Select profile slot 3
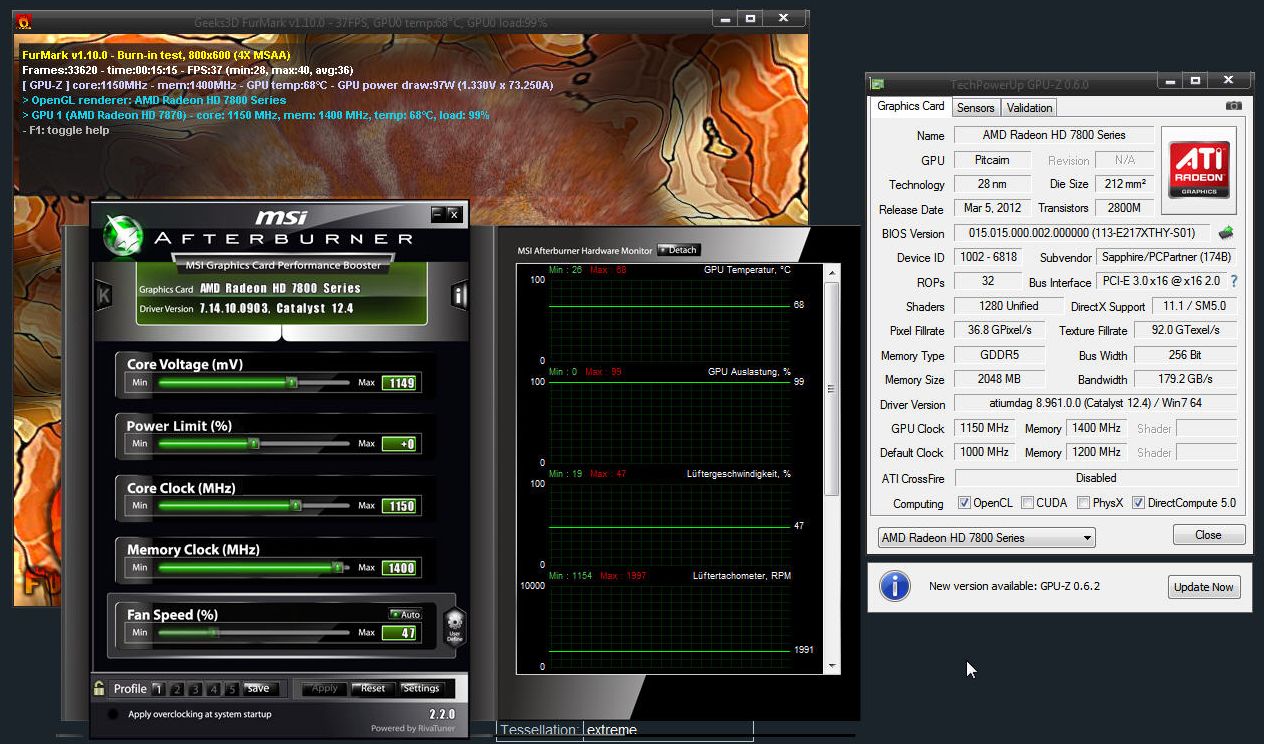 [194, 688]
